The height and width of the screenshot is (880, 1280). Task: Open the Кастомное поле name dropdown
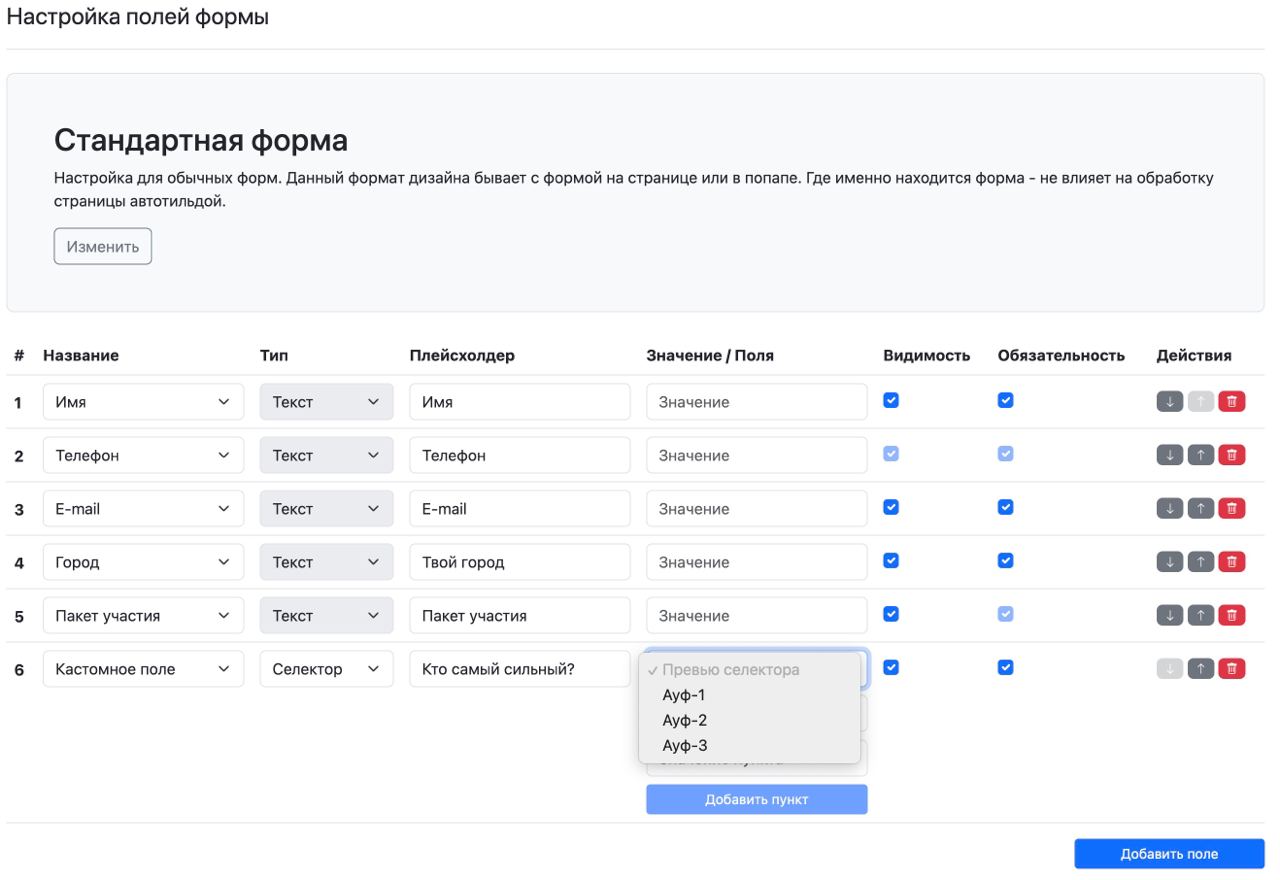pyautogui.click(x=143, y=669)
